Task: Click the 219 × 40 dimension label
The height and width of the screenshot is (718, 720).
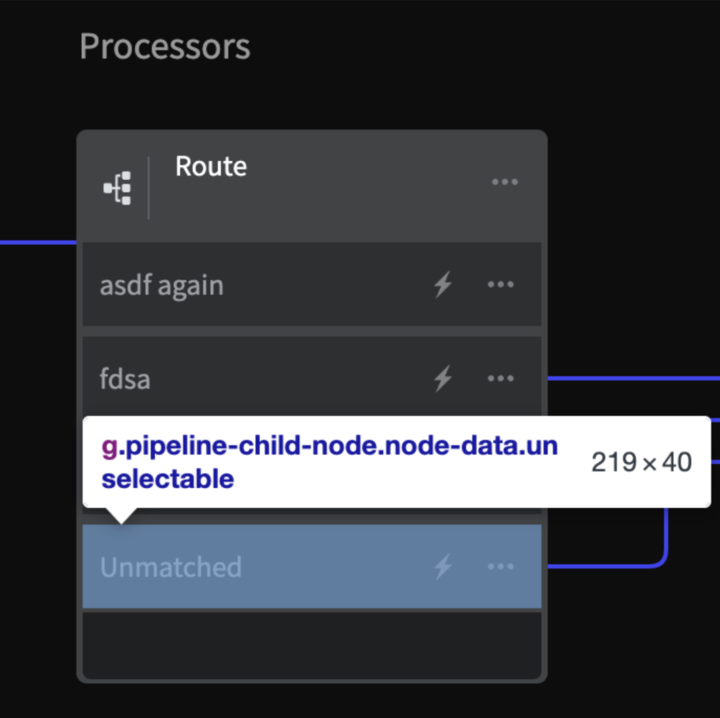Action: coord(641,462)
